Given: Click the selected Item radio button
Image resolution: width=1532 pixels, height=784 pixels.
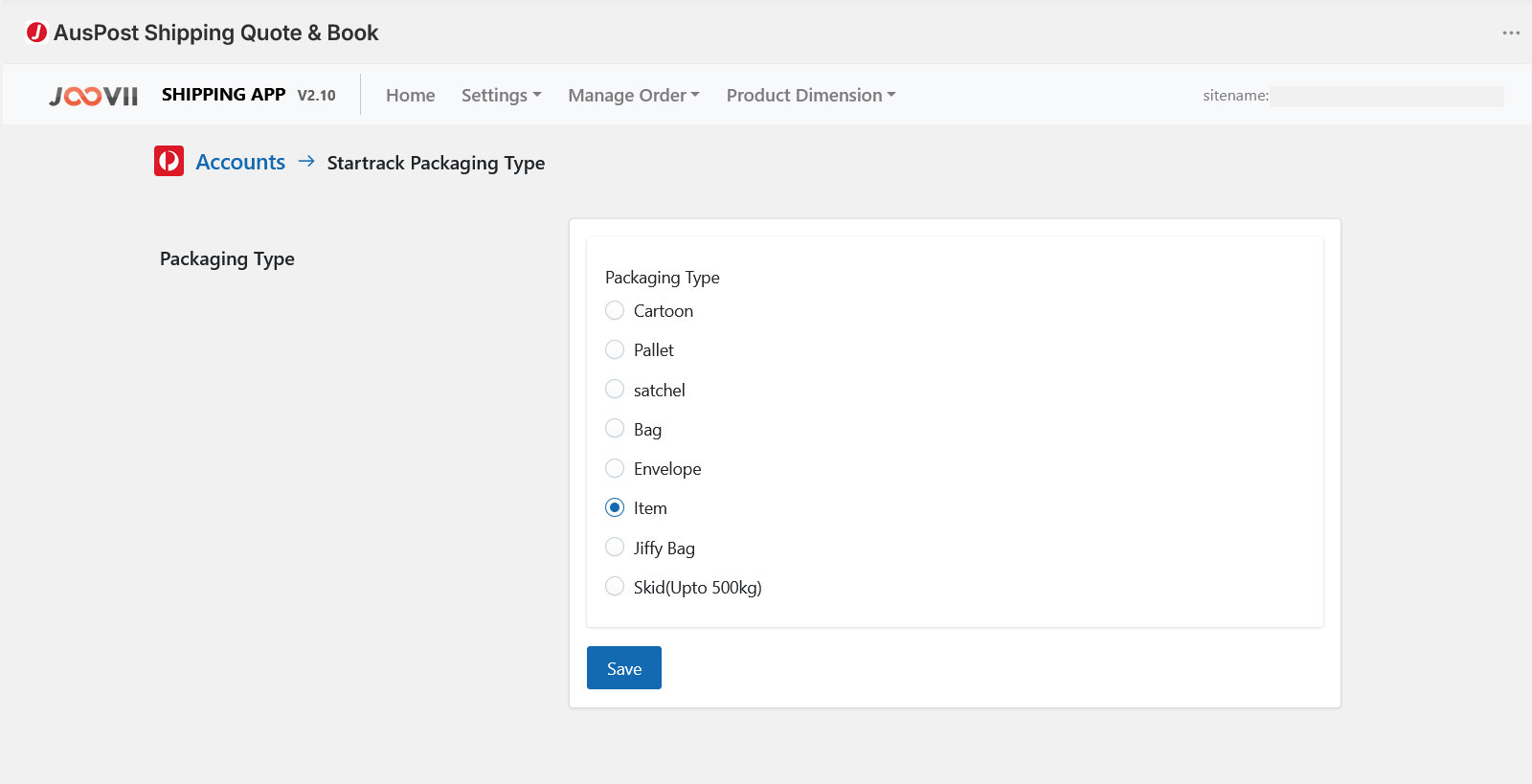Looking at the screenshot, I should click(x=615, y=508).
